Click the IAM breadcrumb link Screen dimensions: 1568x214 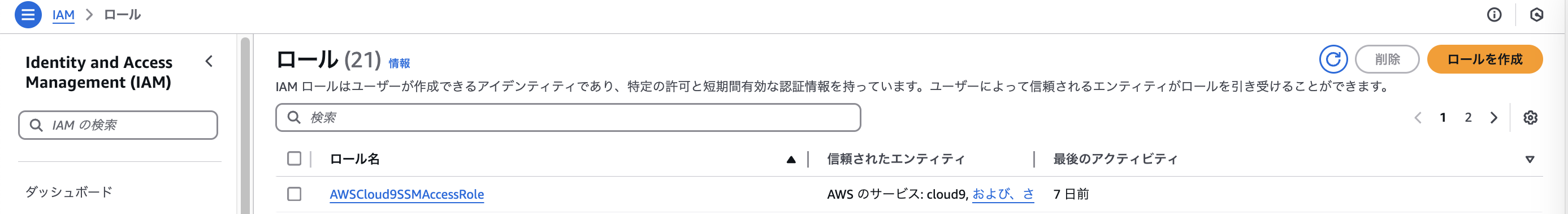click(x=63, y=15)
